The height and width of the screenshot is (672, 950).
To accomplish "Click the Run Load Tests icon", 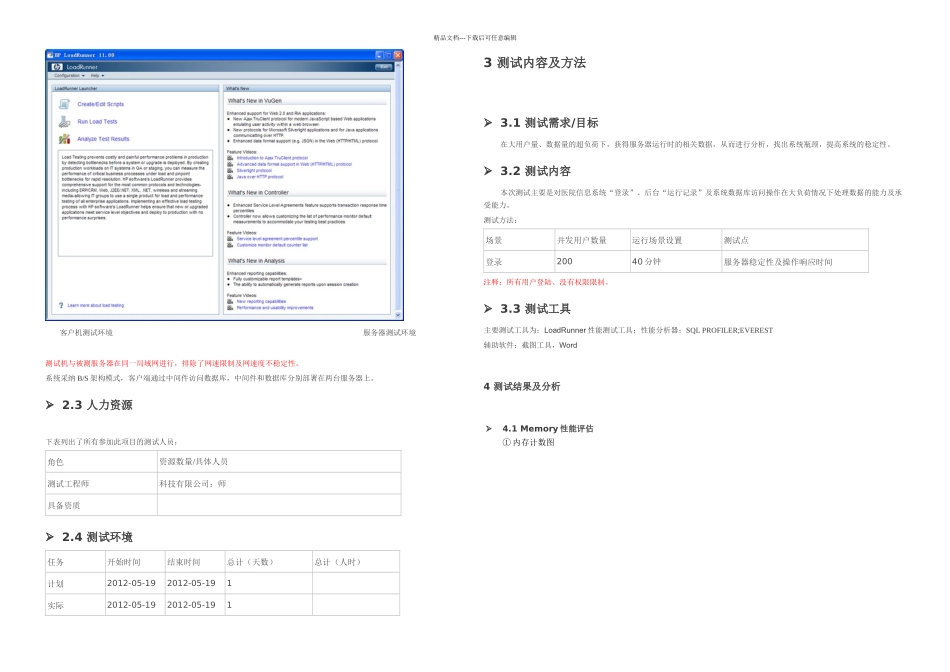I will point(64,122).
